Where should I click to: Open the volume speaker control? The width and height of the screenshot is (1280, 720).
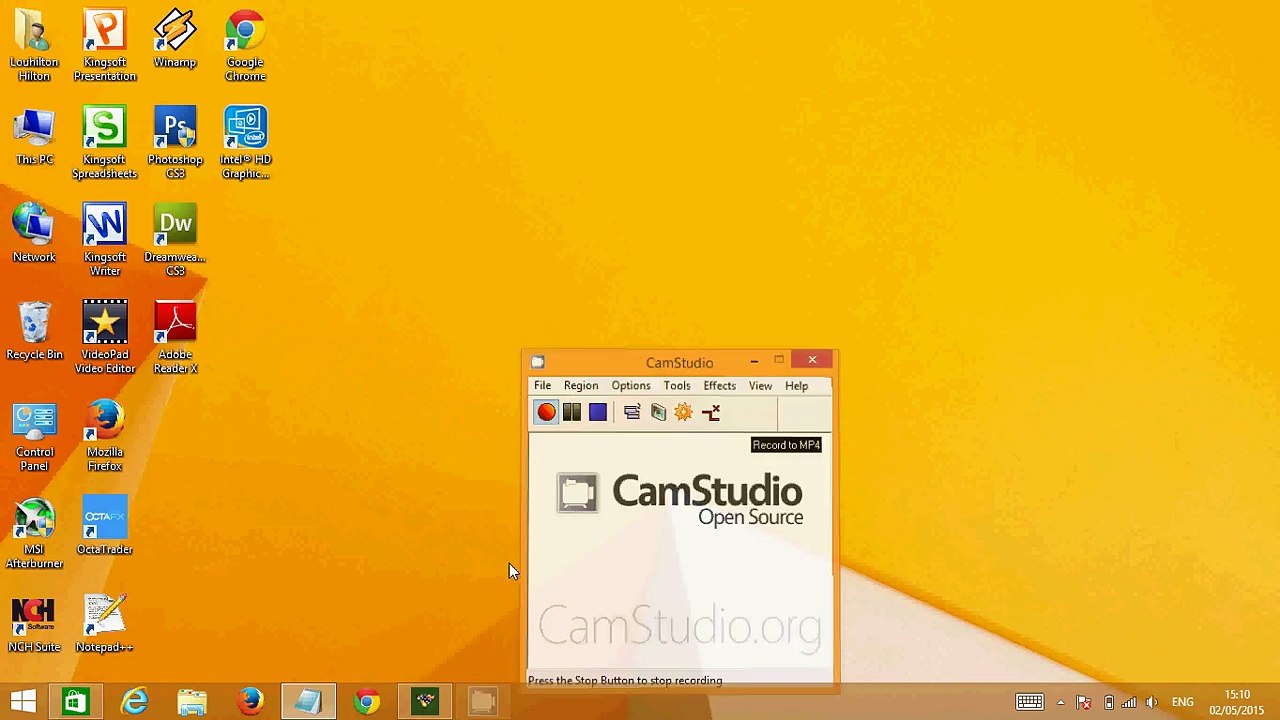click(x=1152, y=702)
